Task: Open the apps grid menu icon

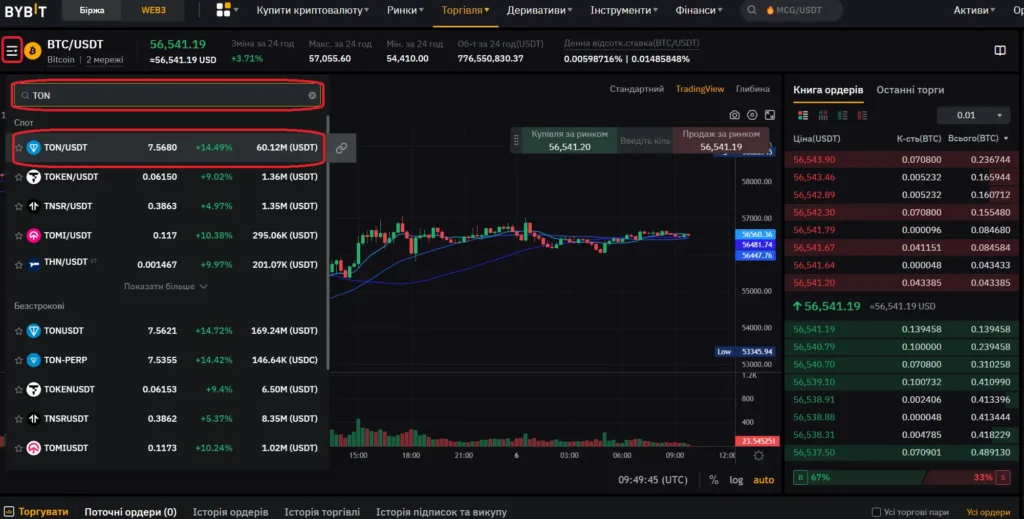Action: [x=223, y=10]
